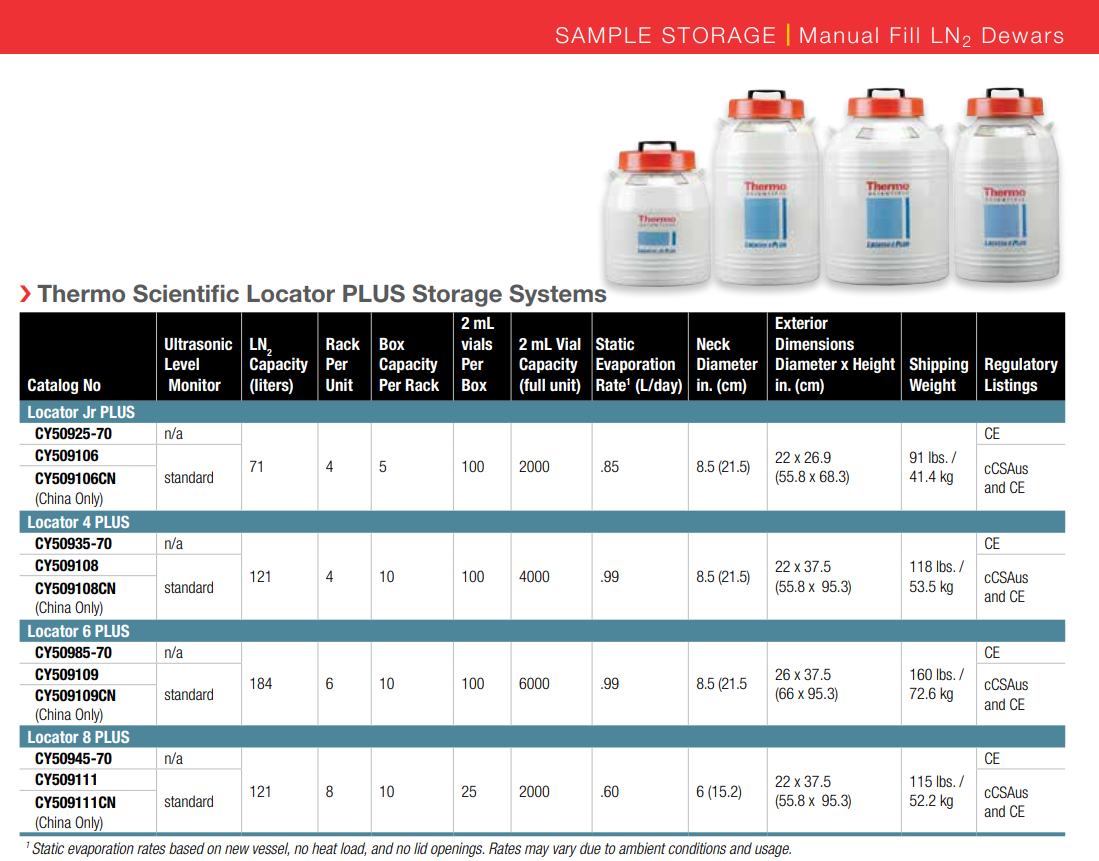Viewport: 1099px width, 861px height.
Task: Select catalog number CY509108
Action: [x=67, y=566]
